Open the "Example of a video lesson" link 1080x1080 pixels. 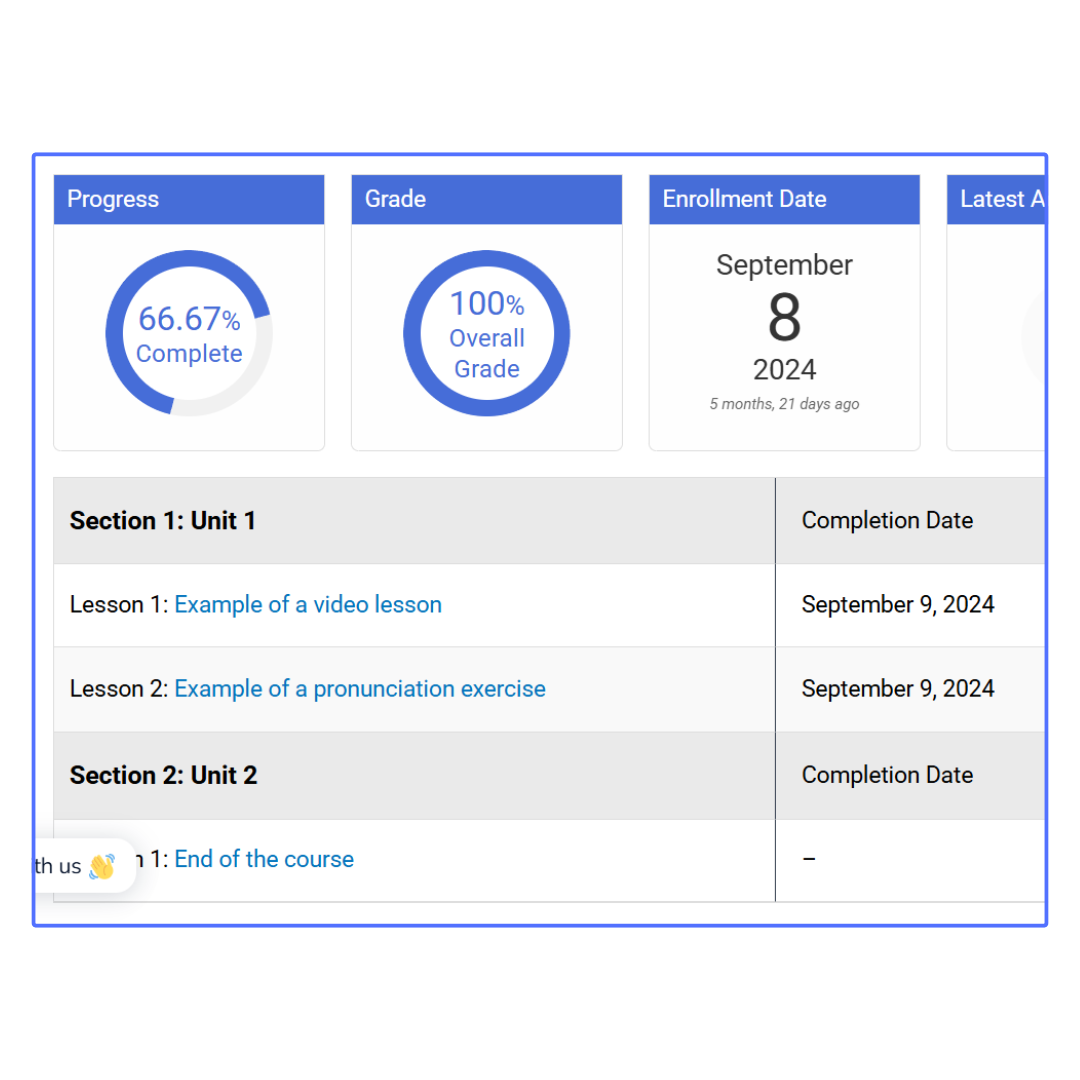tap(308, 605)
